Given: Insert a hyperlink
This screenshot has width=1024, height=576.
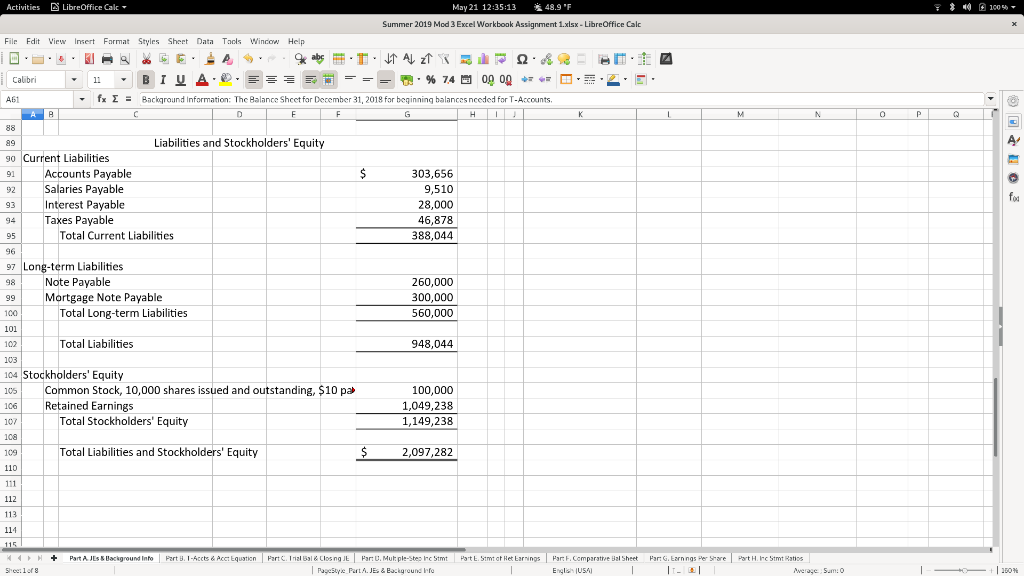Looking at the screenshot, I should click(547, 59).
